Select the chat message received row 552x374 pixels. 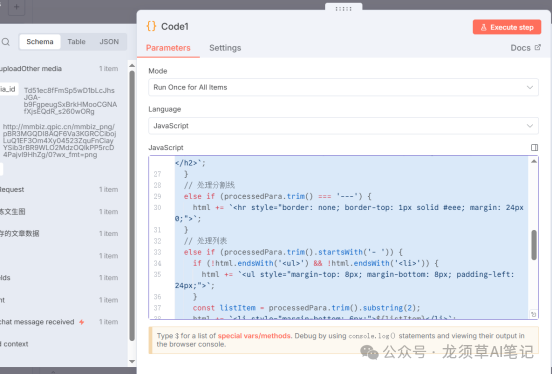pos(59,322)
